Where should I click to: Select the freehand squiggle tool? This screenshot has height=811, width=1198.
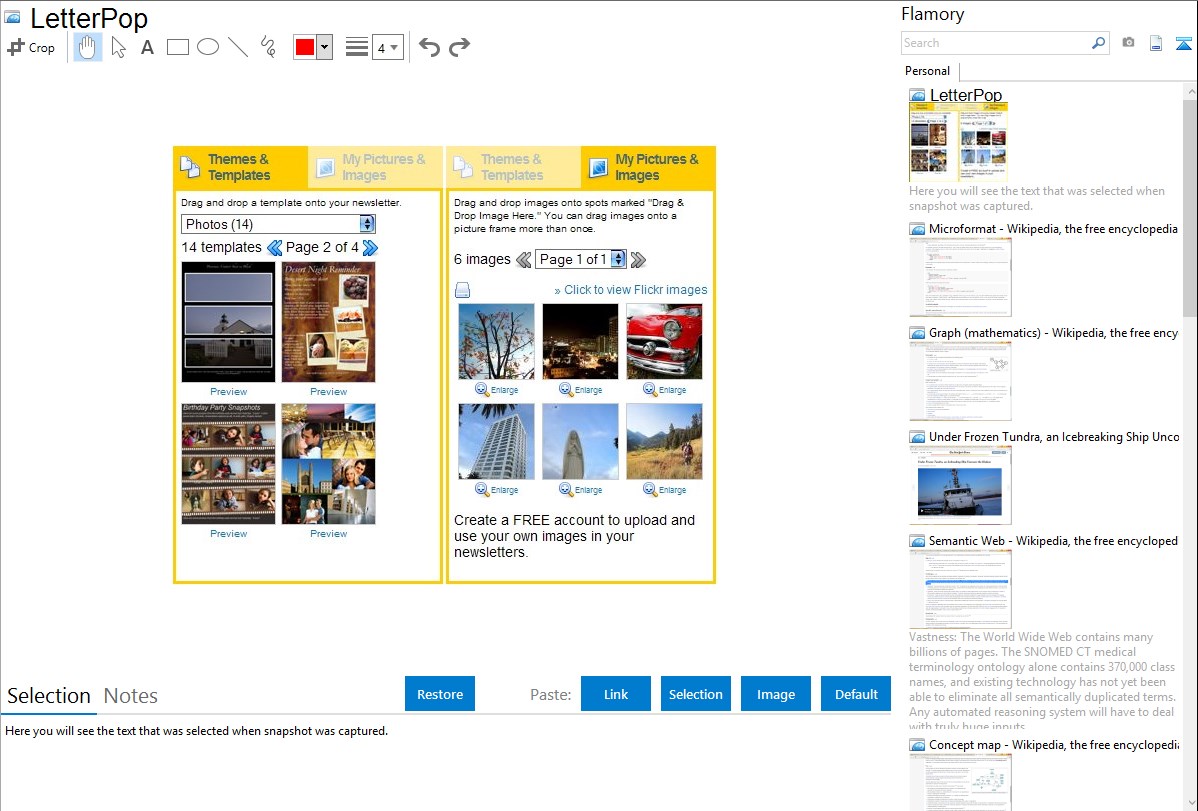(268, 47)
